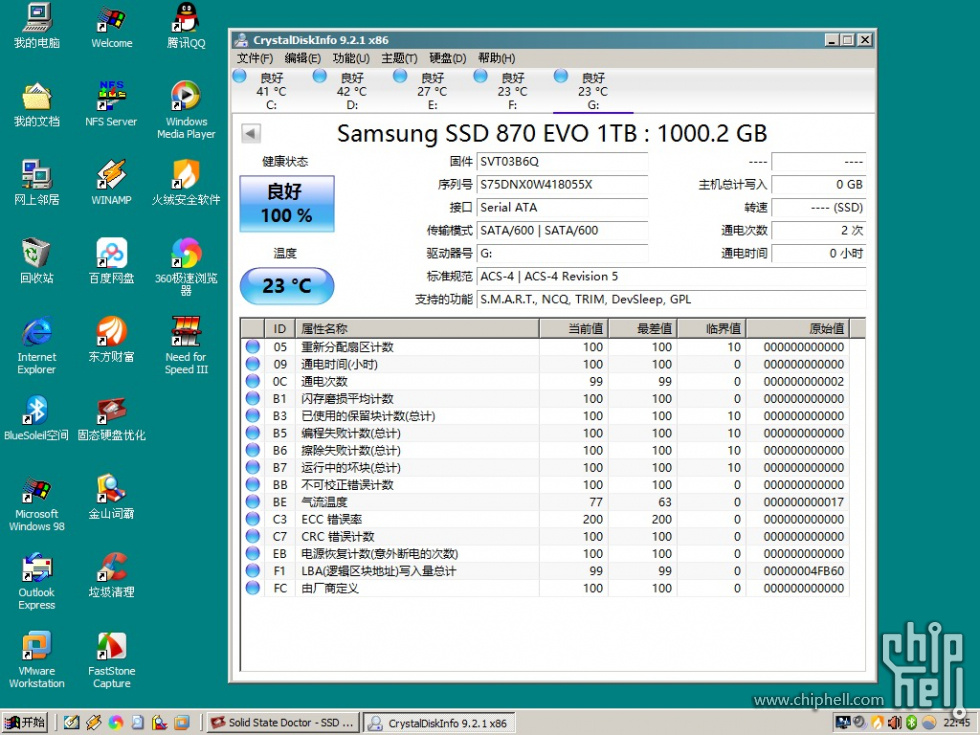
Task: Click the status circle of row 09
Action: pyautogui.click(x=252, y=364)
